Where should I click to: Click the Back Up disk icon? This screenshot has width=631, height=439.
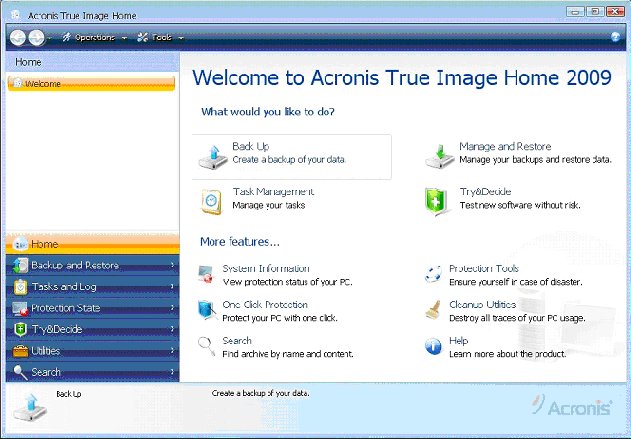[212, 155]
